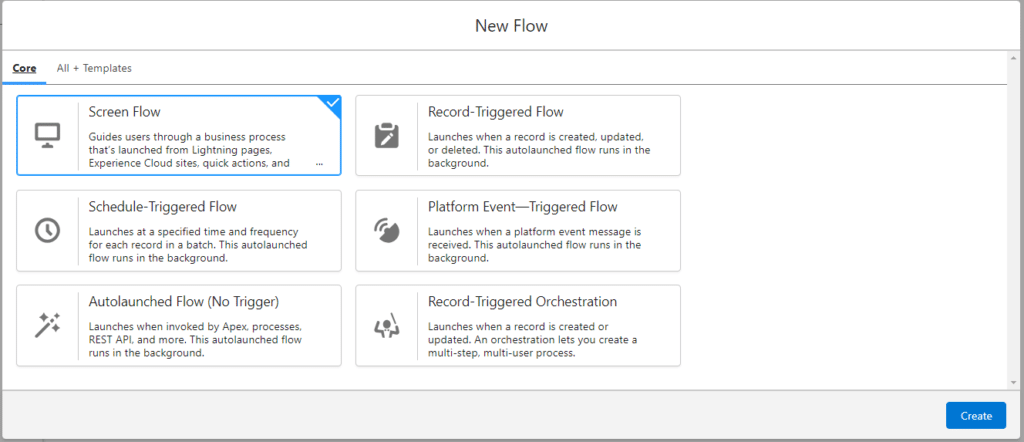
Task: Click the scrollbar down arrow
Action: (1014, 383)
